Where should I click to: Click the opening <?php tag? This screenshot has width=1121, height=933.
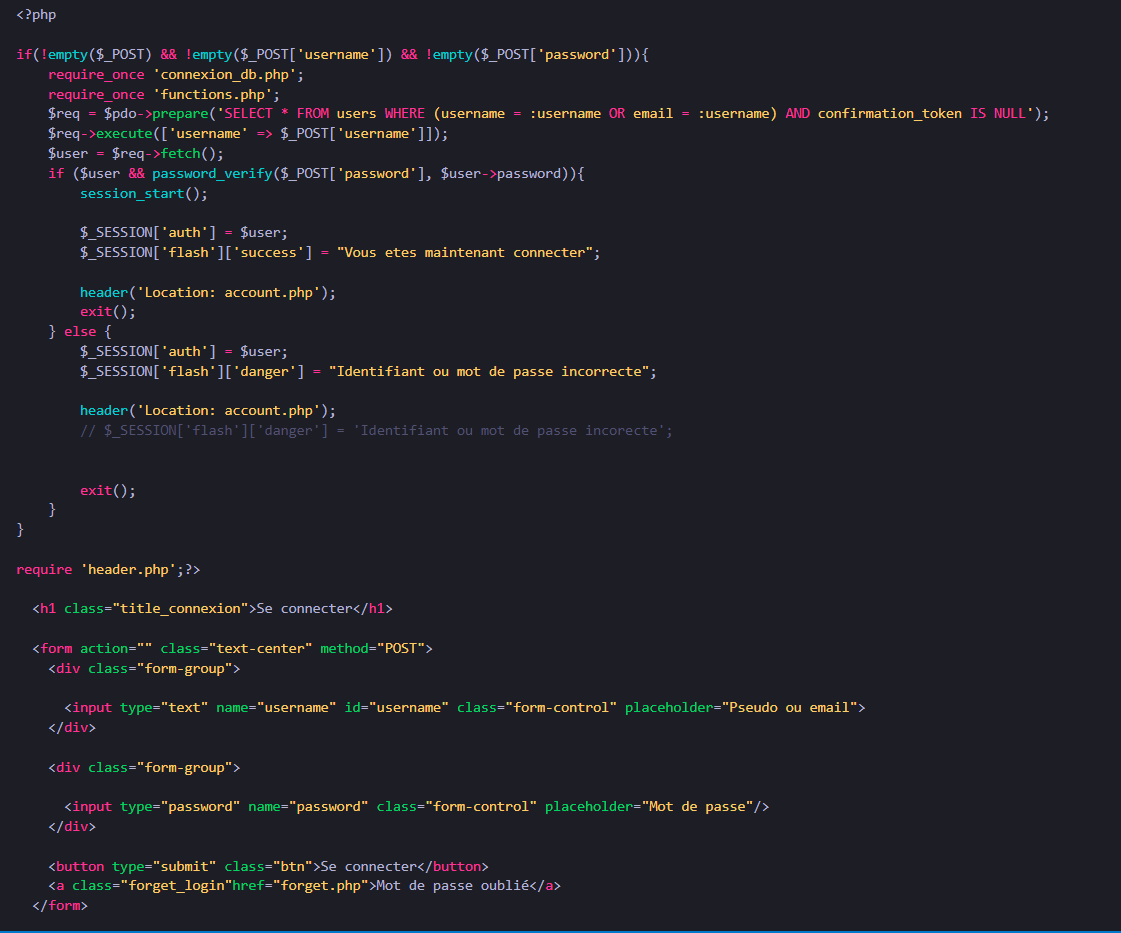(x=36, y=14)
